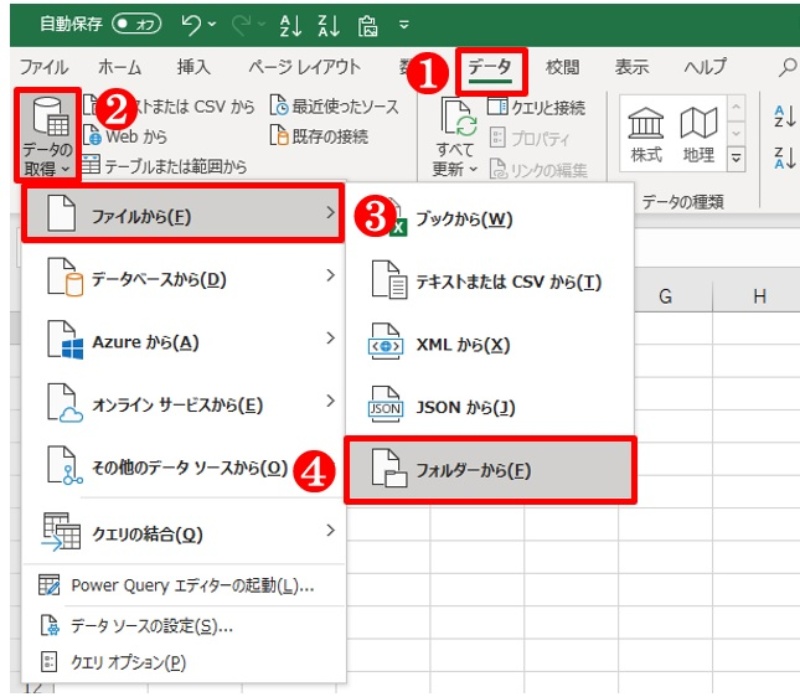Screen dimensions: 800x697
Task: Expand the data types gallery More arrow
Action: click(736, 158)
